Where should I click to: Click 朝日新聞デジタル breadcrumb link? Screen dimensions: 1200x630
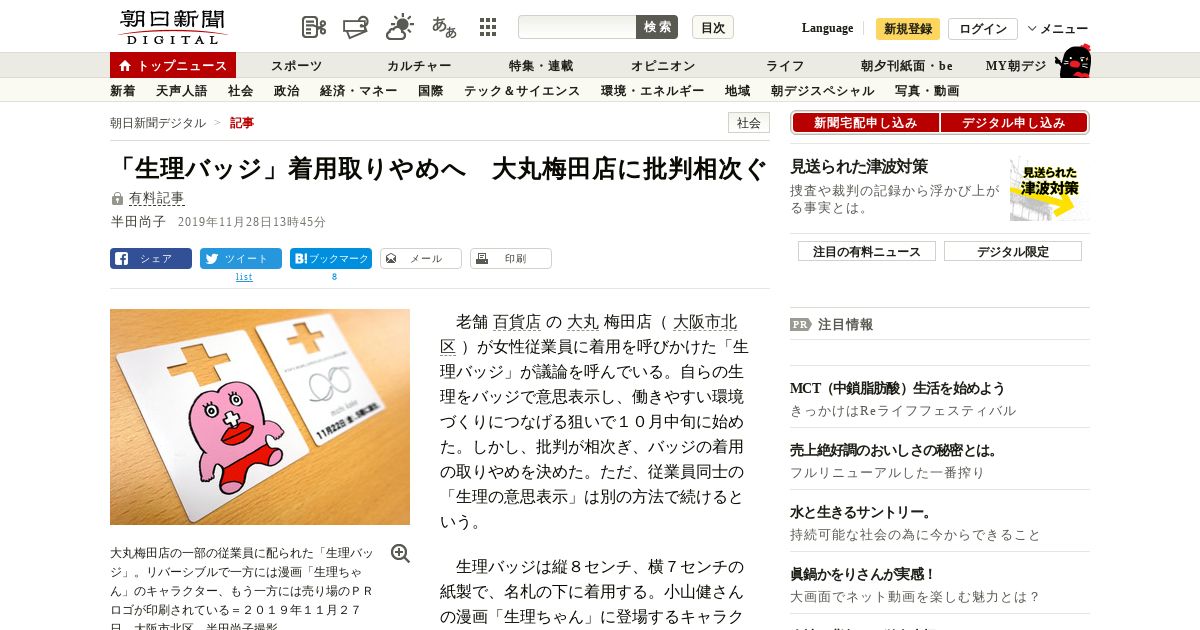point(158,123)
